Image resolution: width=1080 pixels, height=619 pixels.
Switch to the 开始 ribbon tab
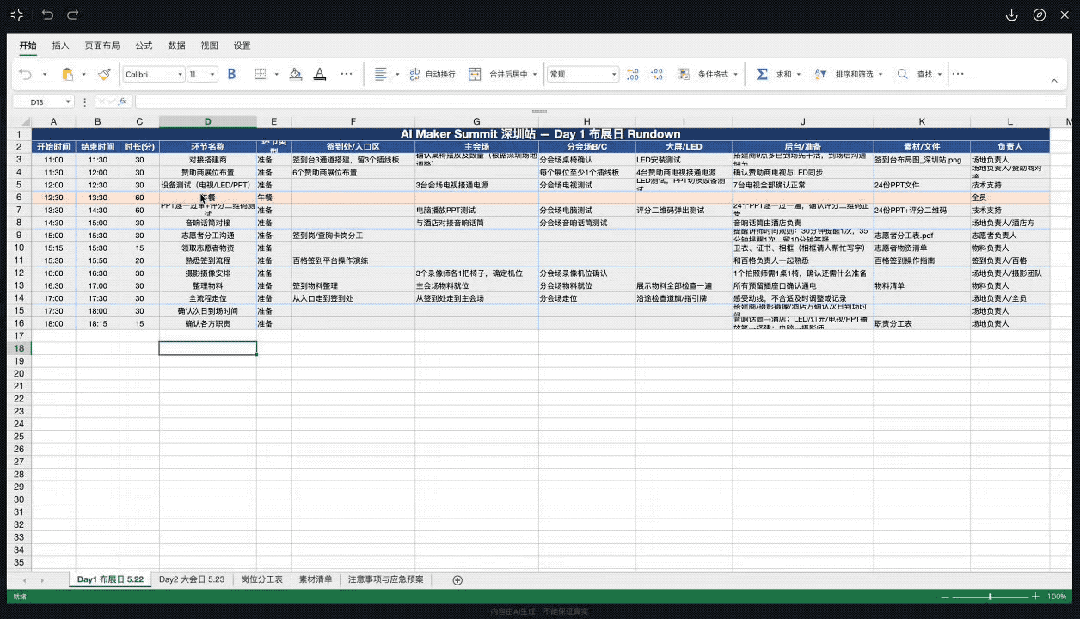pyautogui.click(x=28, y=45)
